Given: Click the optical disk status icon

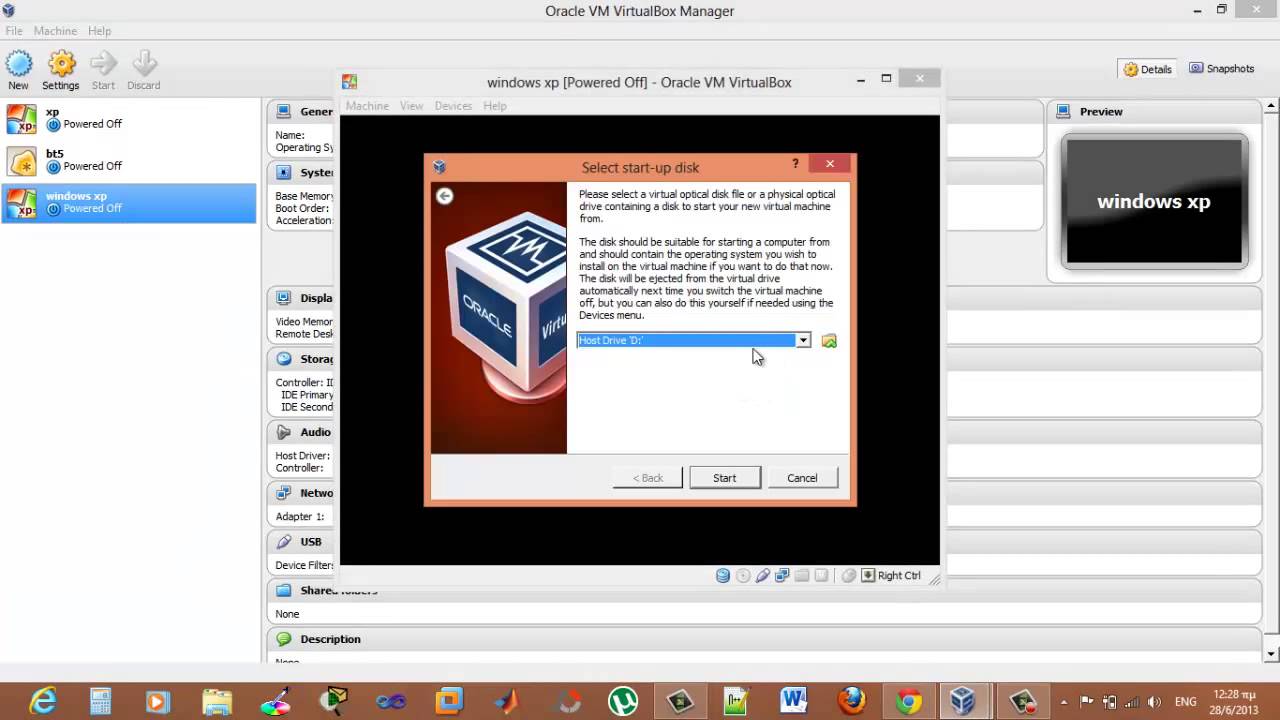Looking at the screenshot, I should click(743, 576).
